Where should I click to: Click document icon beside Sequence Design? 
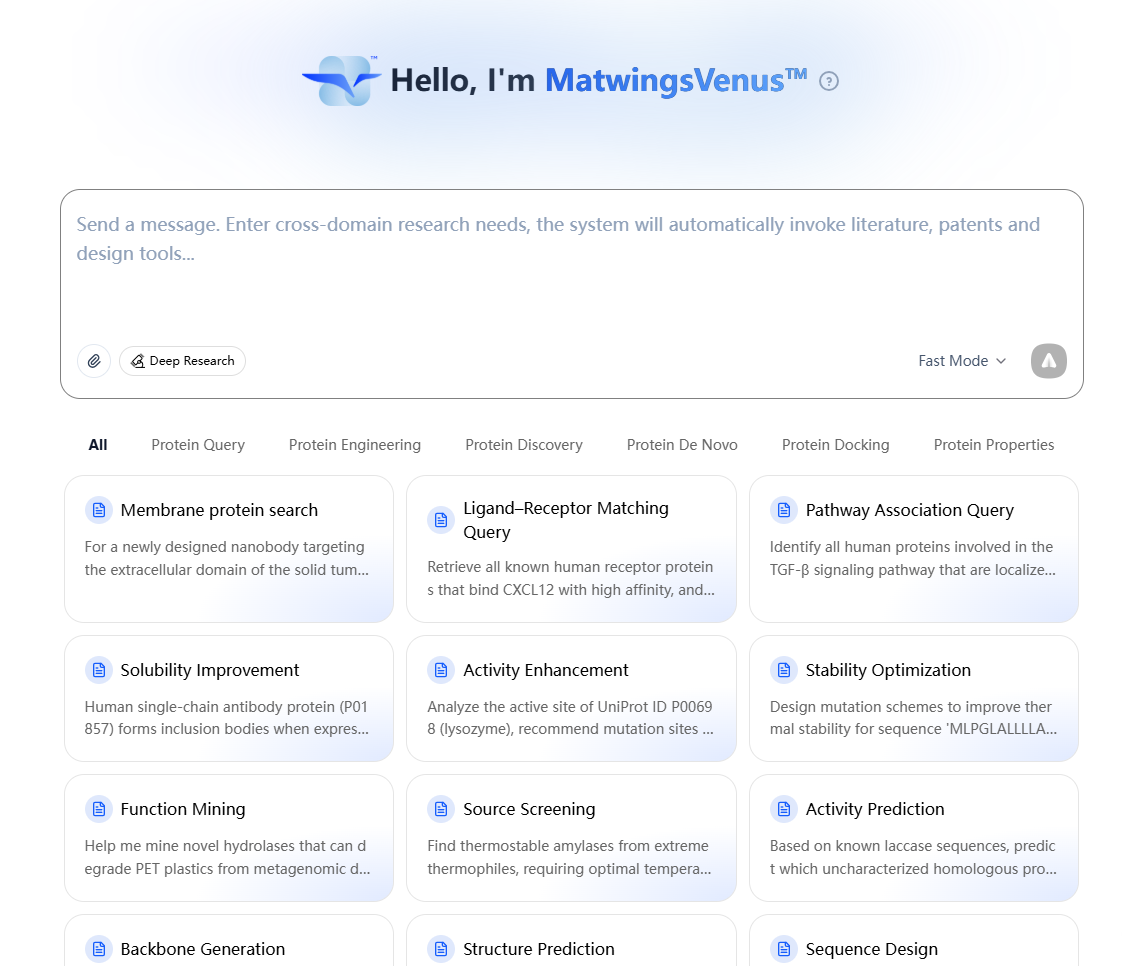(784, 950)
